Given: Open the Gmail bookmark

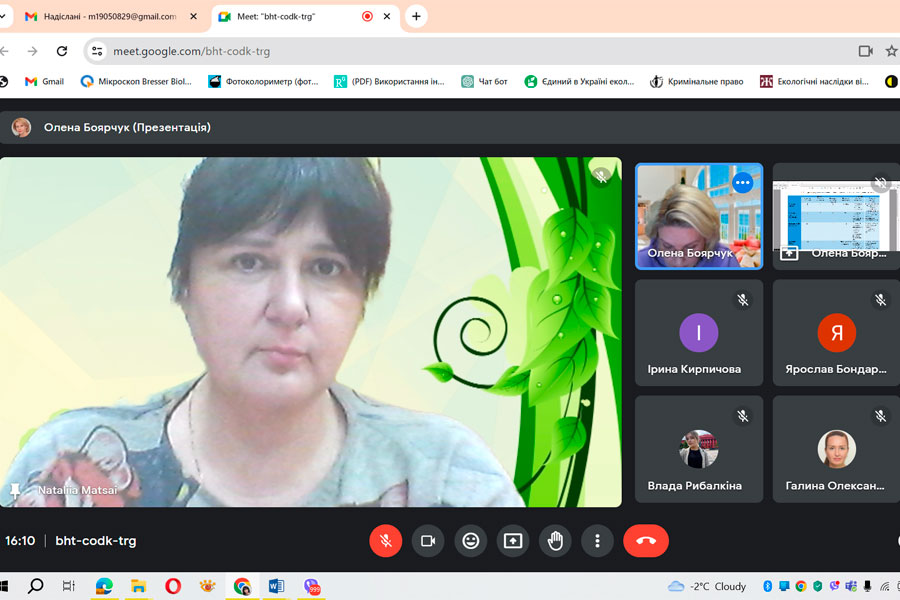Looking at the screenshot, I should [x=44, y=82].
